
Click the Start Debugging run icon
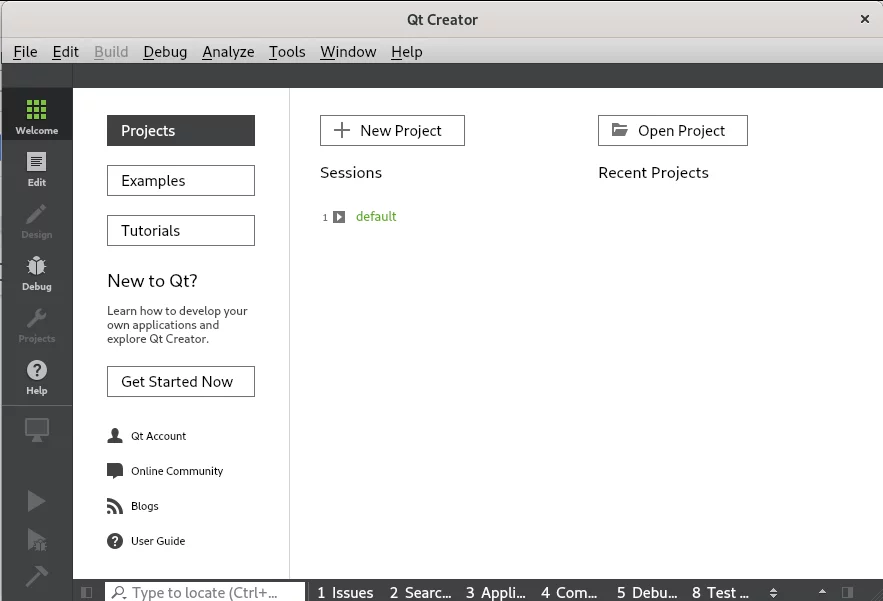37,540
